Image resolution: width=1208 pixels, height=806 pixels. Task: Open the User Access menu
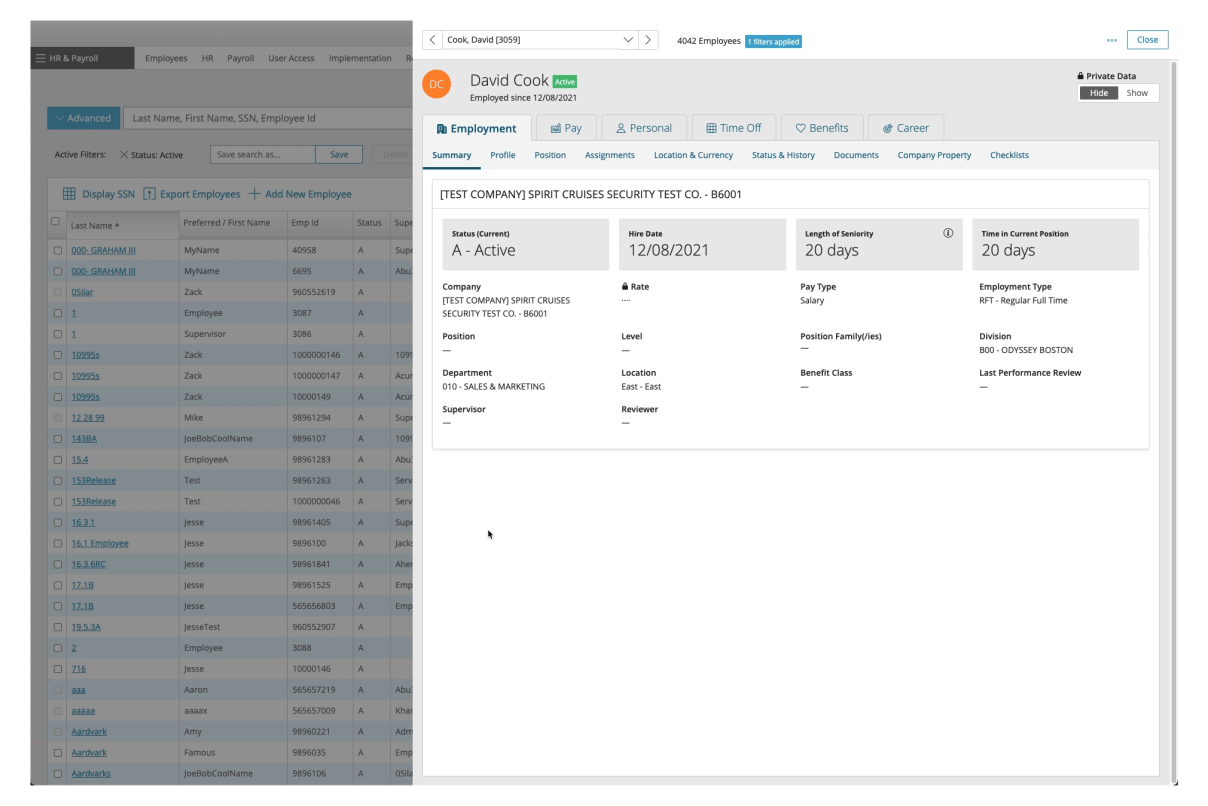pos(291,58)
